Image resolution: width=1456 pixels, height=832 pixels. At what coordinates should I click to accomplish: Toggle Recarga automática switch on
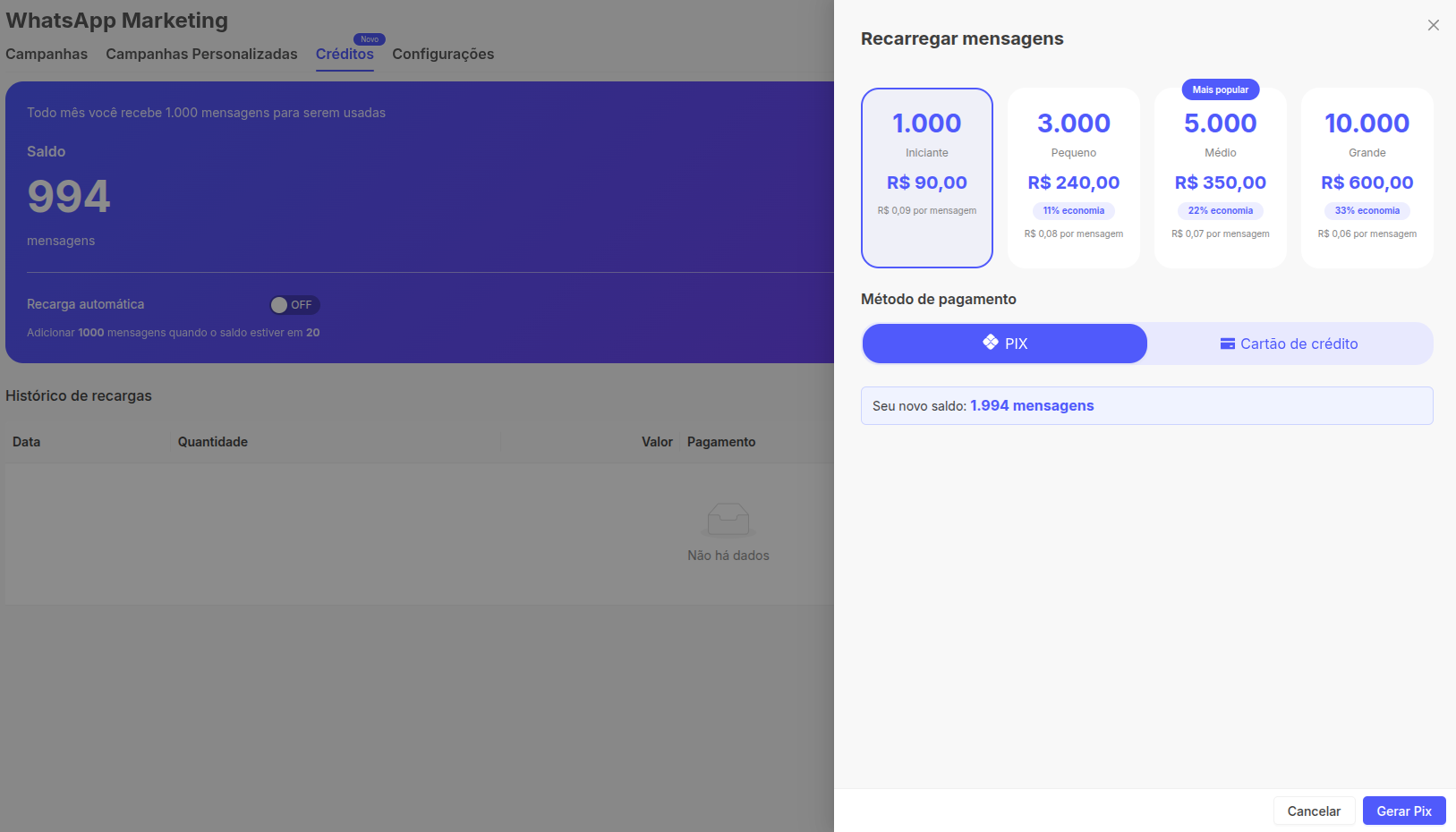(x=294, y=305)
